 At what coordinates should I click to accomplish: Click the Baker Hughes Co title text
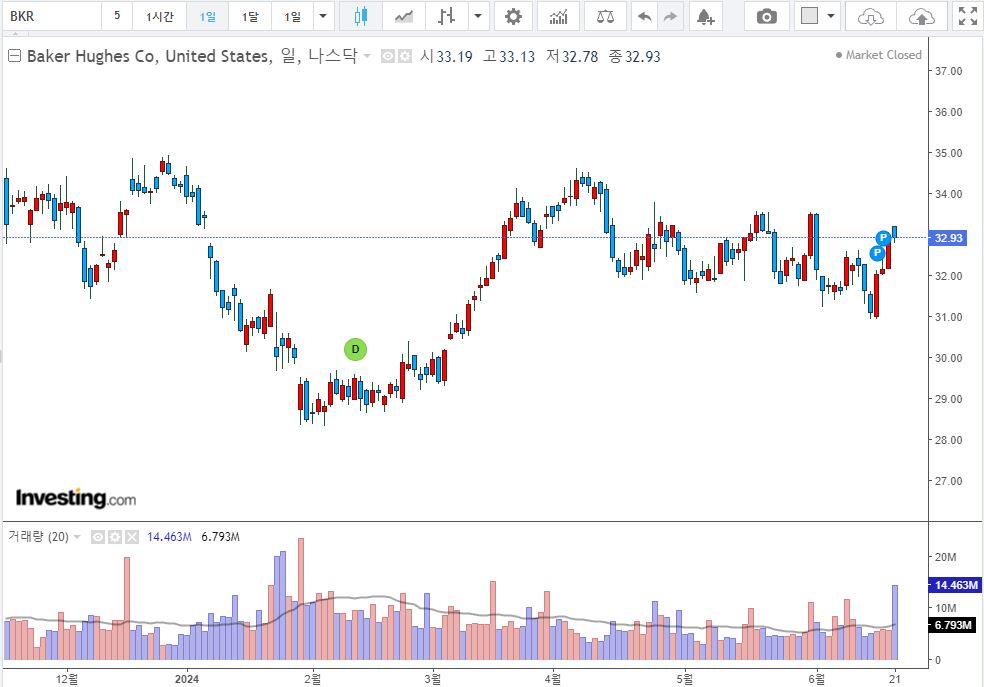point(192,56)
